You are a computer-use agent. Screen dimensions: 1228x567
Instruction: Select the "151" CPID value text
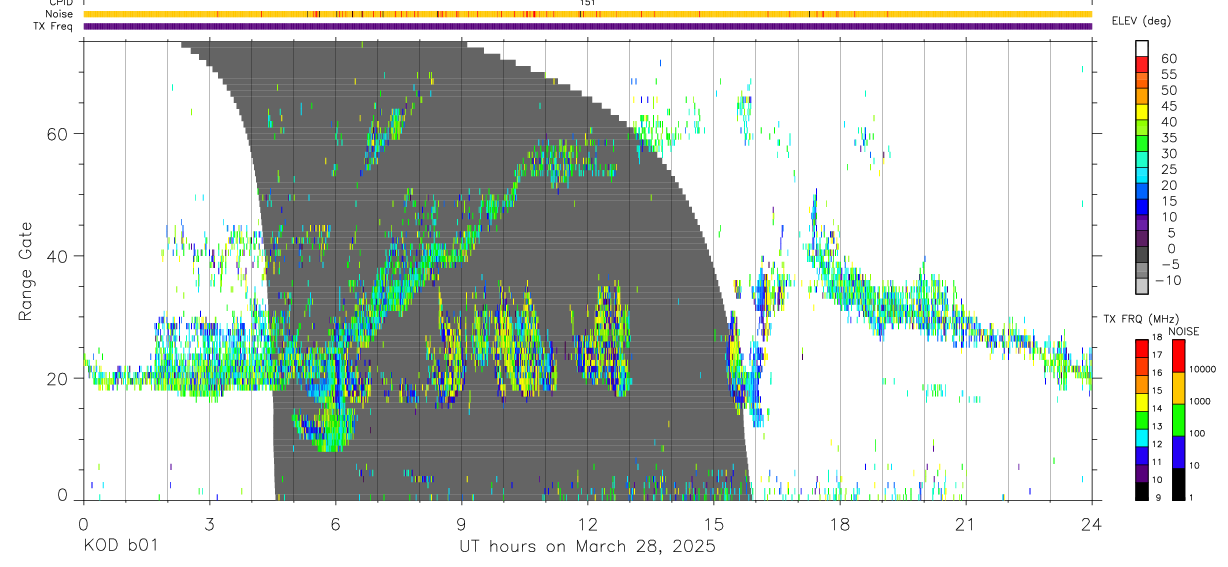tap(587, 4)
